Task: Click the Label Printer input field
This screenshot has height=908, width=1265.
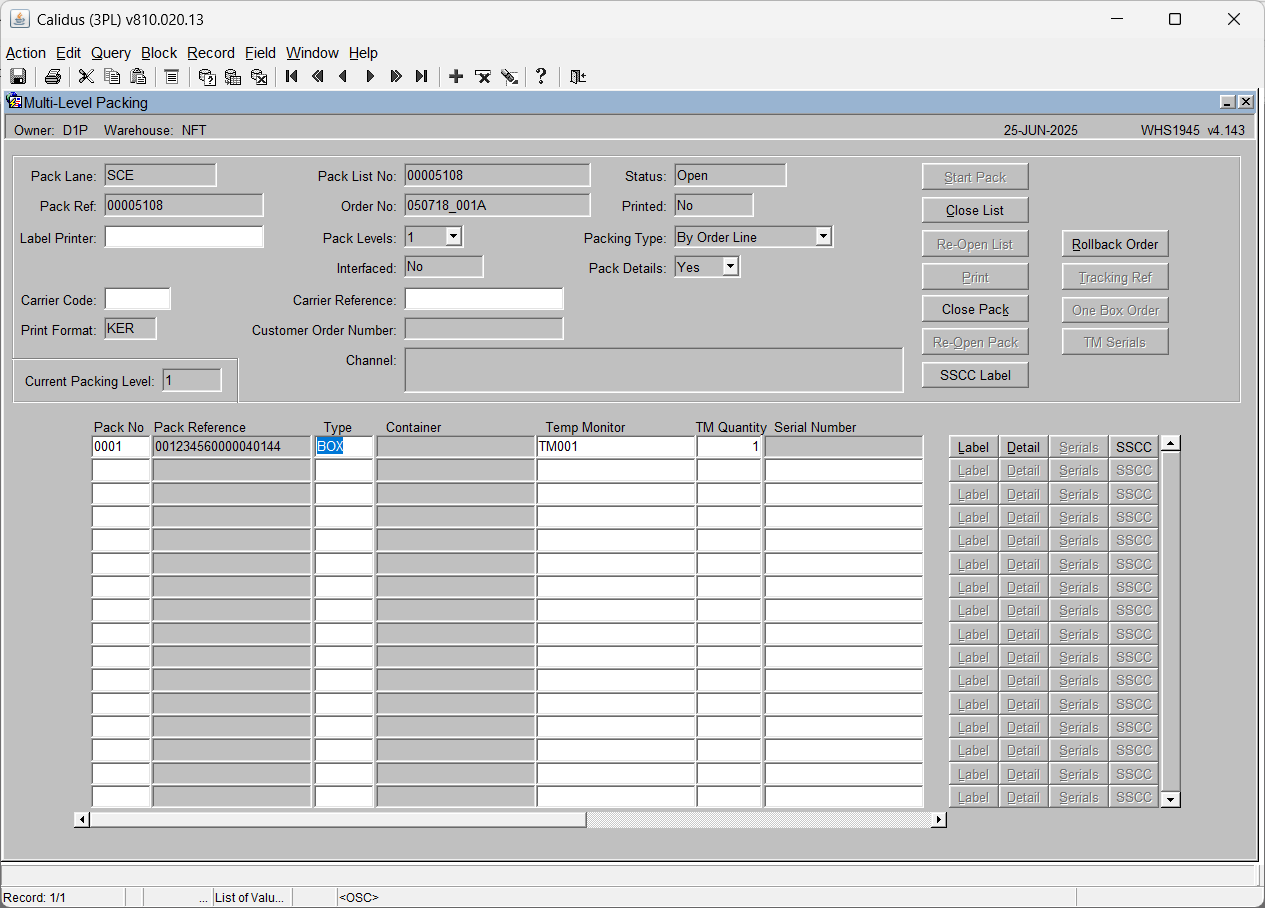Action: 184,237
